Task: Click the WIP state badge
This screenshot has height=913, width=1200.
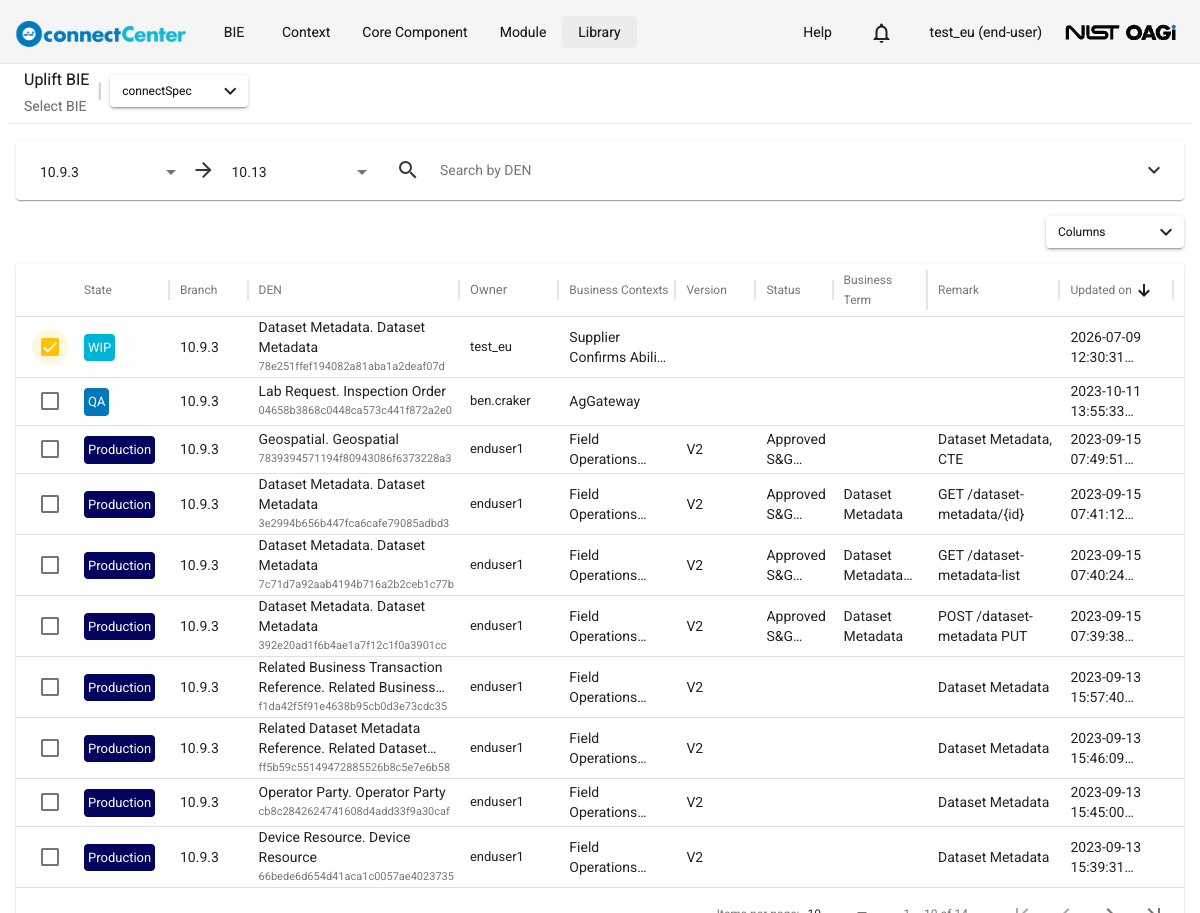Action: click(100, 347)
